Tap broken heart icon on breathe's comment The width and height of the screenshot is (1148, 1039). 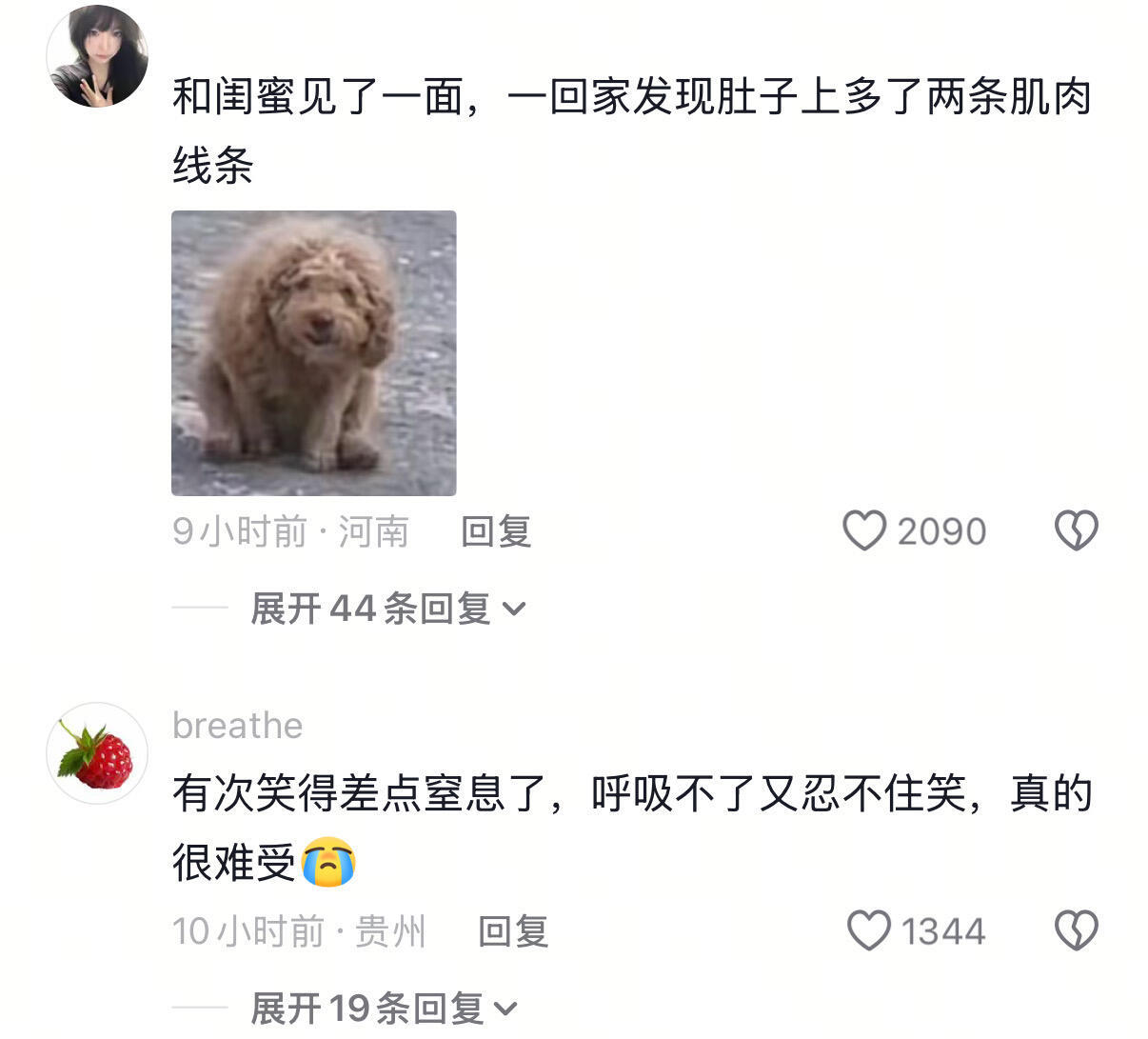tap(1077, 930)
